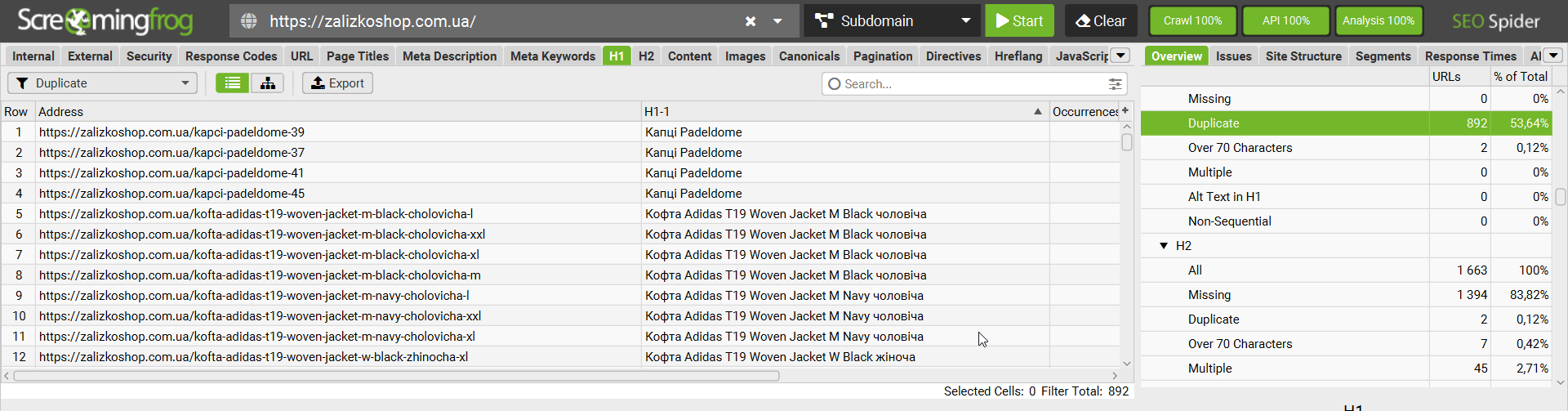Go to Meta Description tab
1568x411 pixels.
[x=449, y=56]
